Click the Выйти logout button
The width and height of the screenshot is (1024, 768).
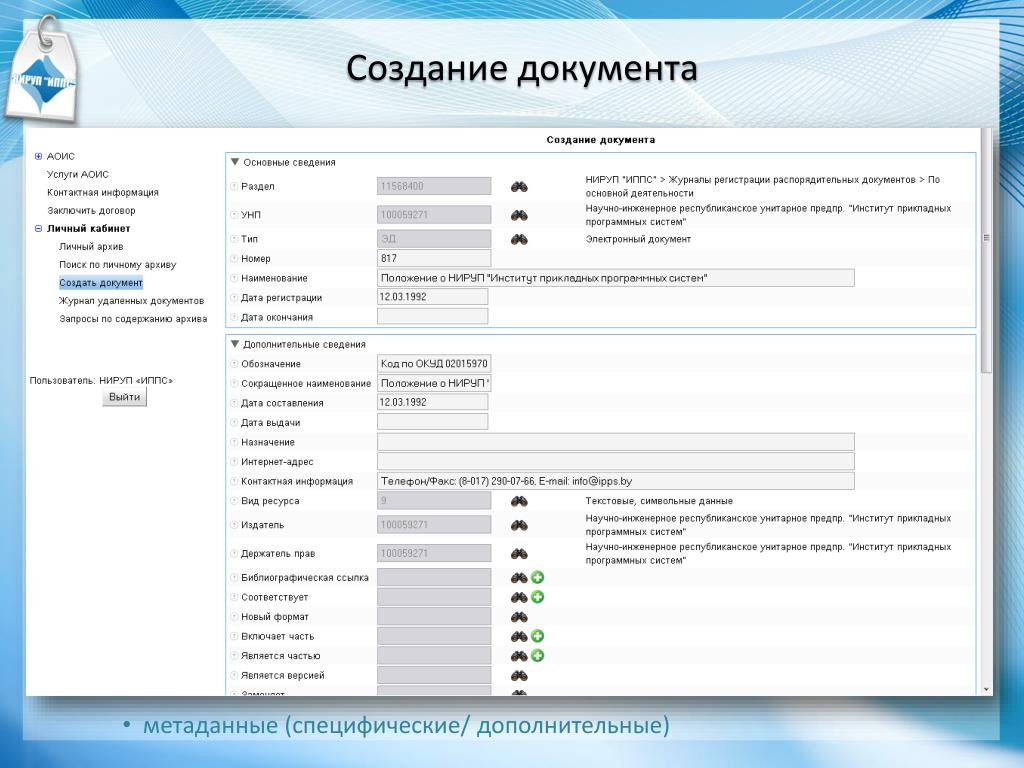point(124,397)
